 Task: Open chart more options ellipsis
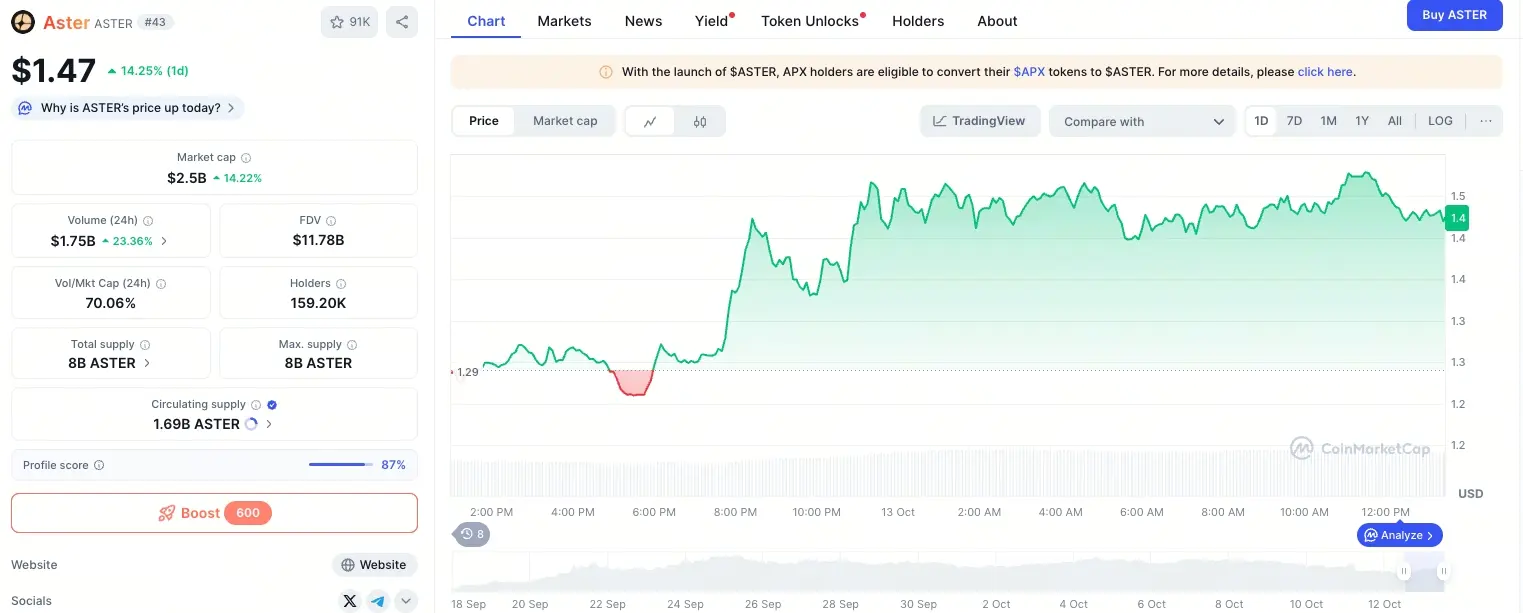click(x=1485, y=121)
